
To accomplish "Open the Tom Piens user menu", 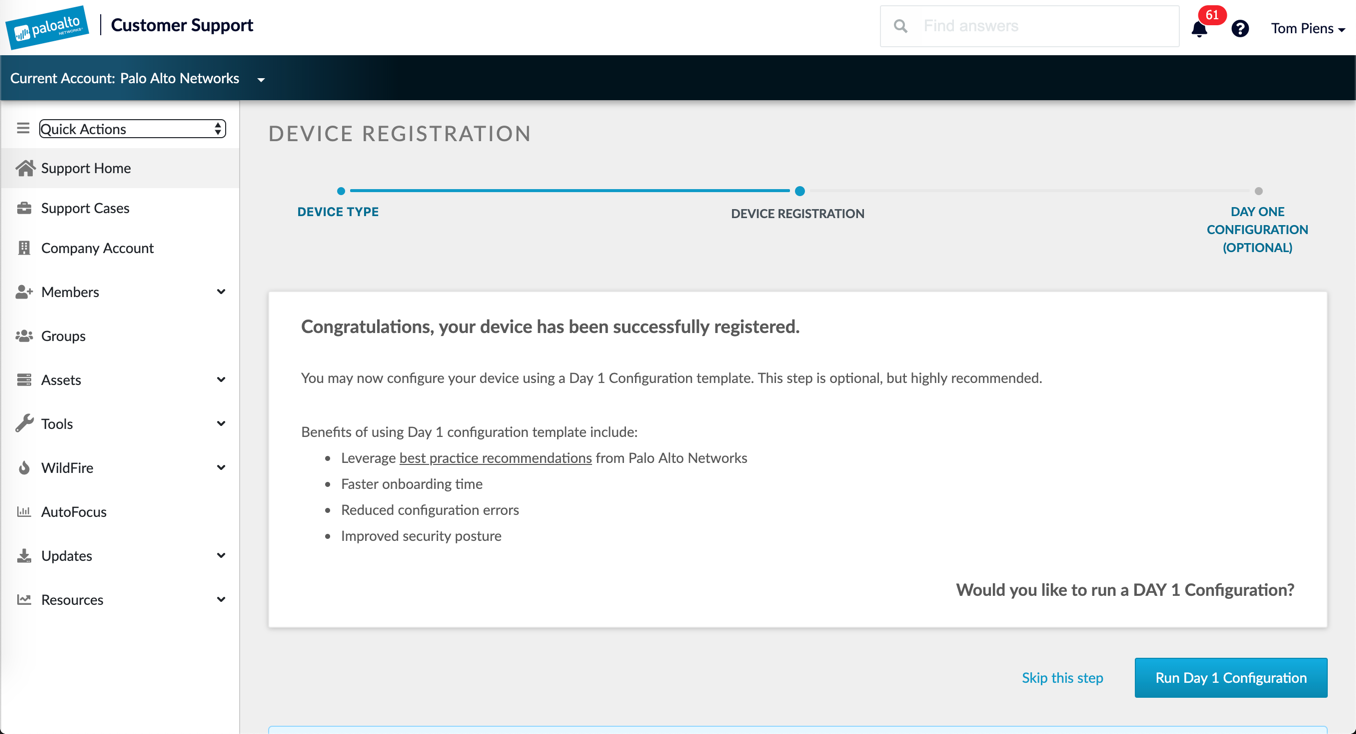I will pos(1307,29).
